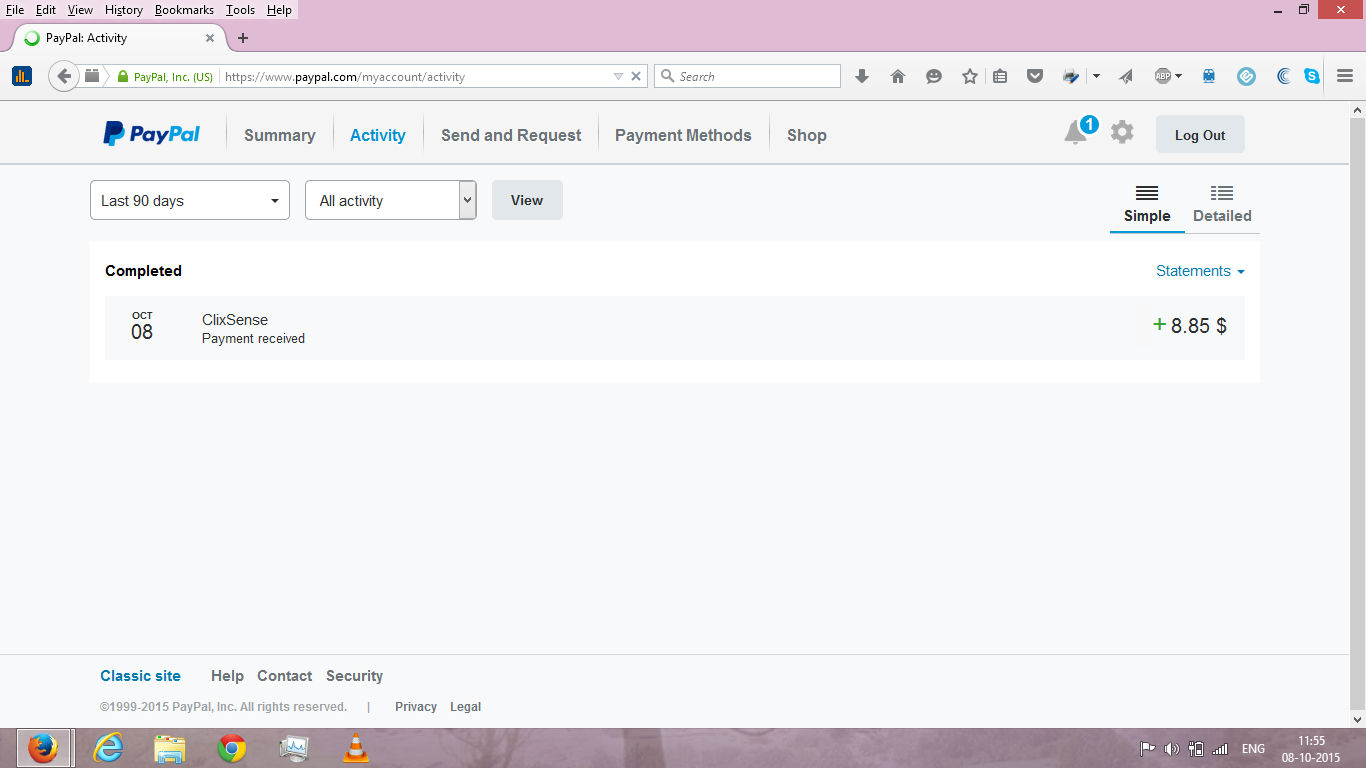The width and height of the screenshot is (1366, 768).
Task: Open the Last 90 days date dropdown
Action: (x=190, y=200)
